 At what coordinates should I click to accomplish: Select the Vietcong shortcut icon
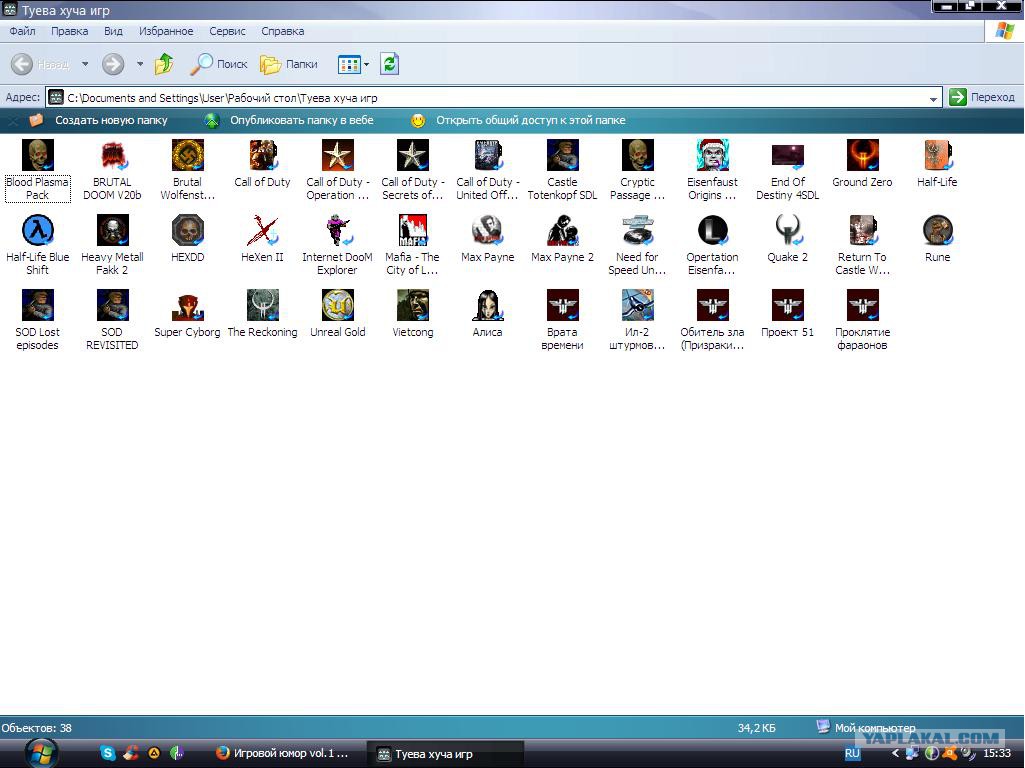[x=412, y=306]
